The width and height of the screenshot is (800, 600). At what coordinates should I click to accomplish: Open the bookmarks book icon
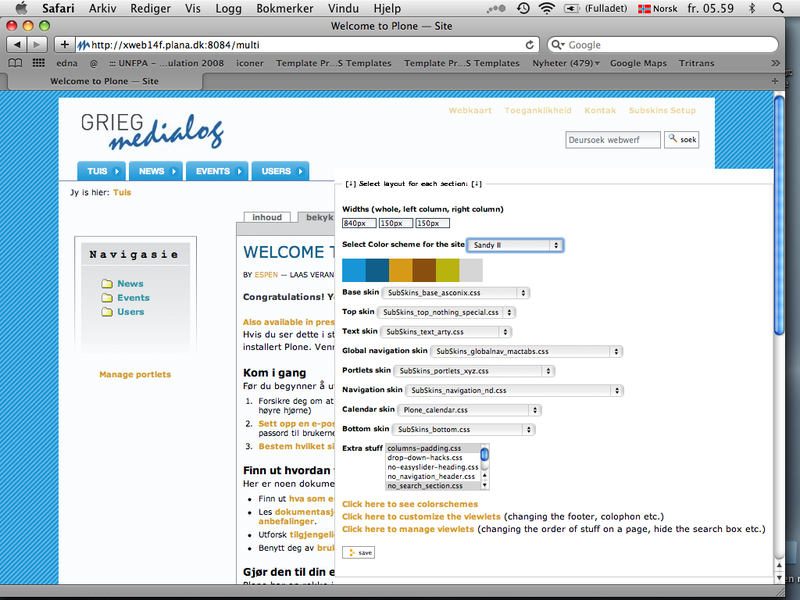click(x=14, y=63)
